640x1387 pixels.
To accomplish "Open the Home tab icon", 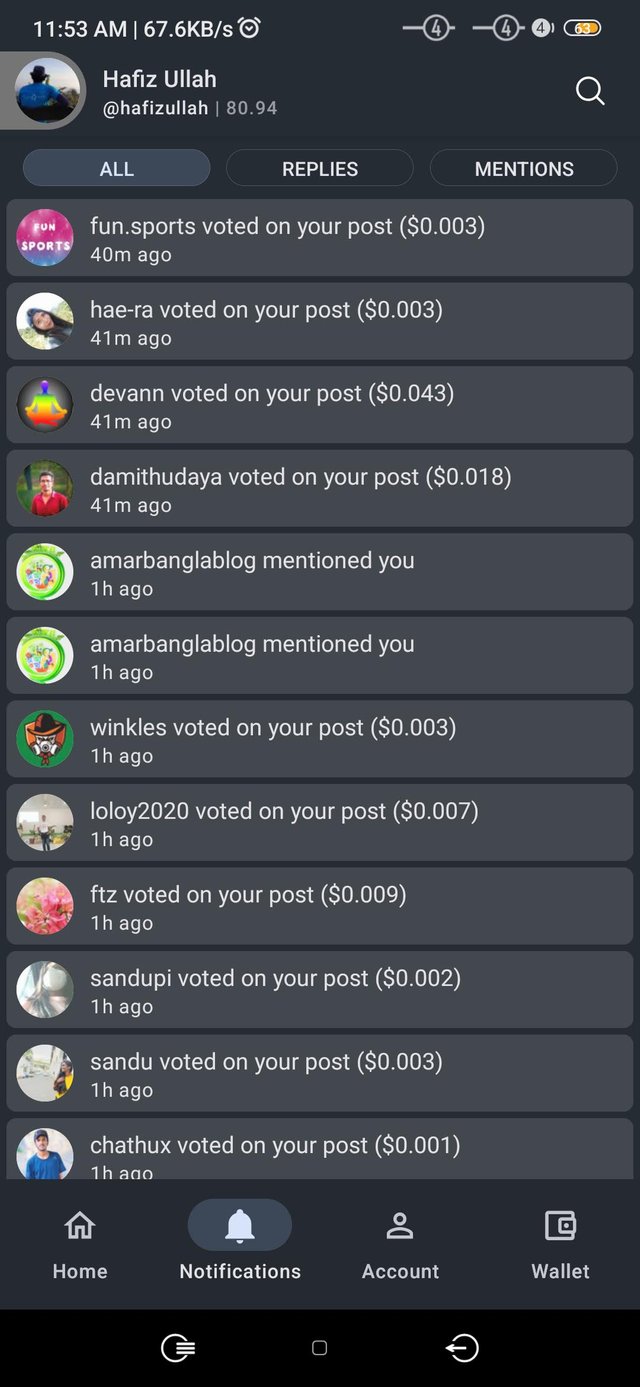I will (x=80, y=1225).
